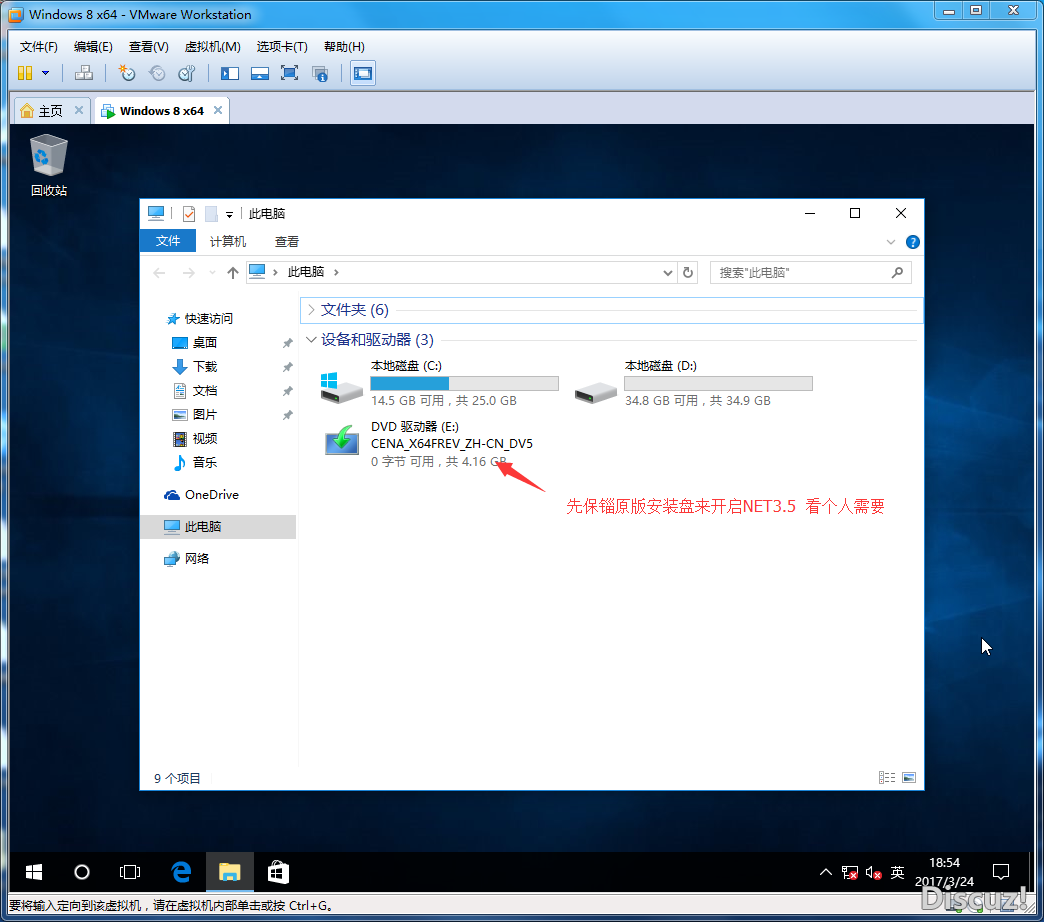Select the DVD 驱动器 (E:) drive
This screenshot has width=1044, height=922.
coord(427,443)
